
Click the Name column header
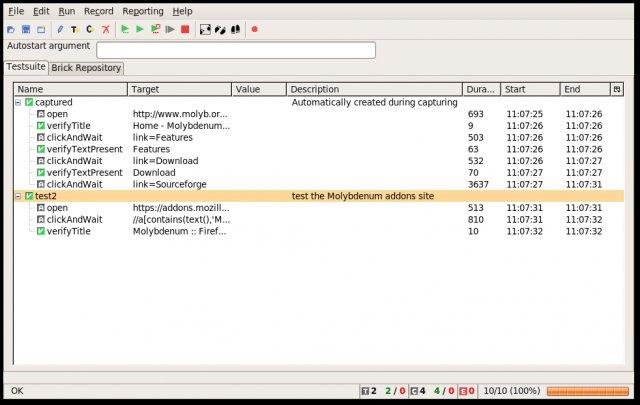[x=71, y=89]
